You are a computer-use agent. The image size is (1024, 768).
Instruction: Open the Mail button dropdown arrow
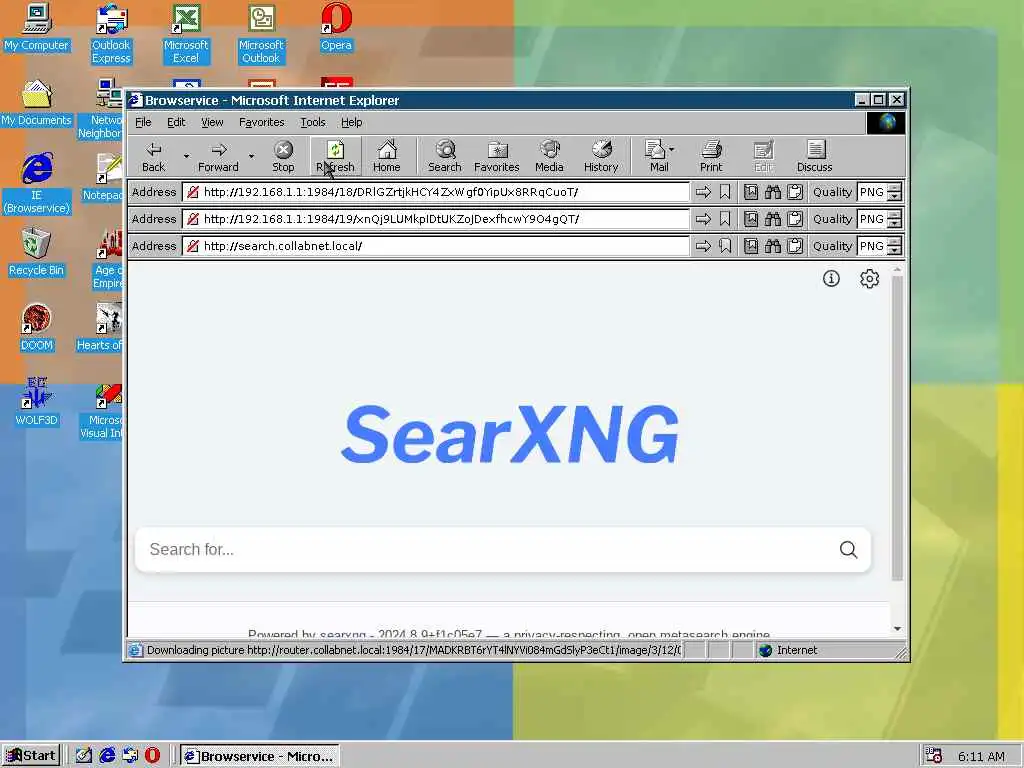[x=672, y=150]
